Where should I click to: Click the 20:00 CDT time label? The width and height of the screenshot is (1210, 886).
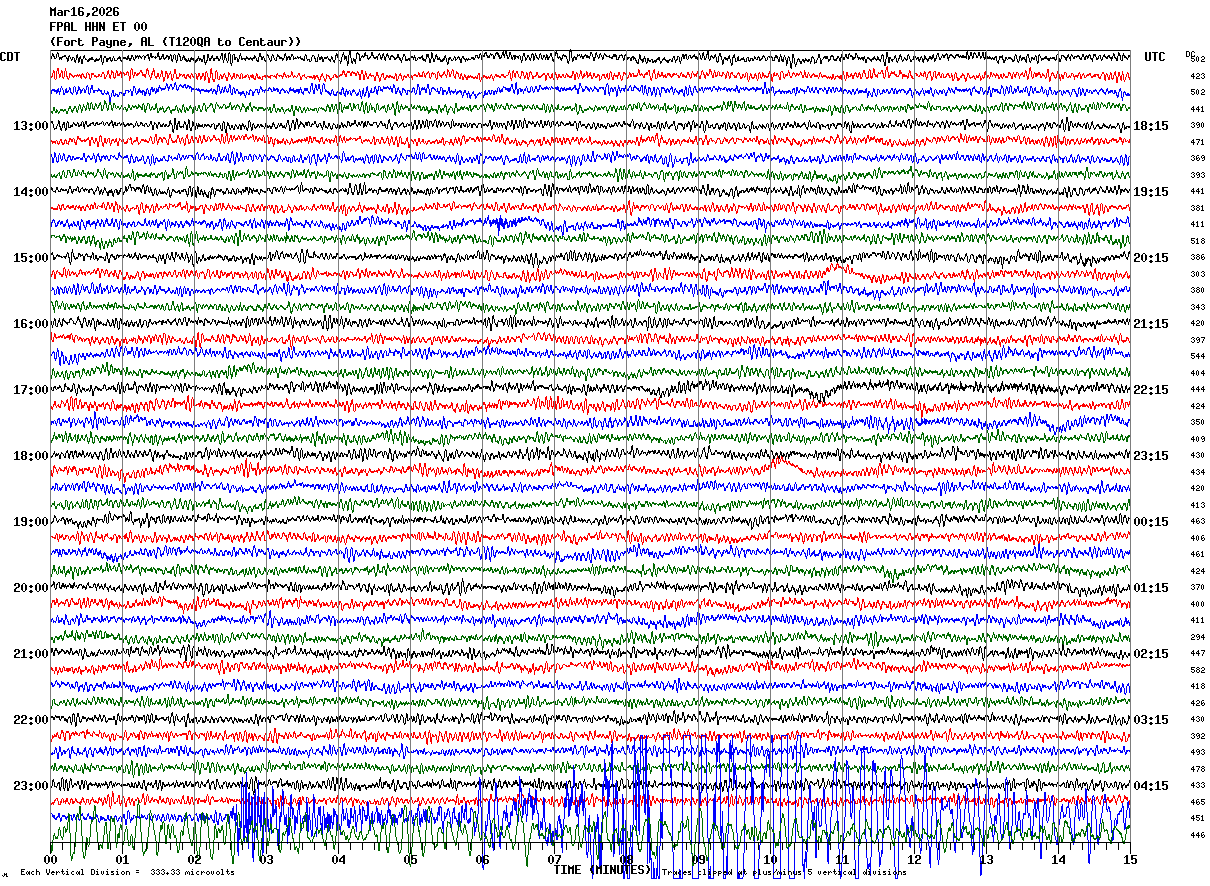(x=30, y=588)
